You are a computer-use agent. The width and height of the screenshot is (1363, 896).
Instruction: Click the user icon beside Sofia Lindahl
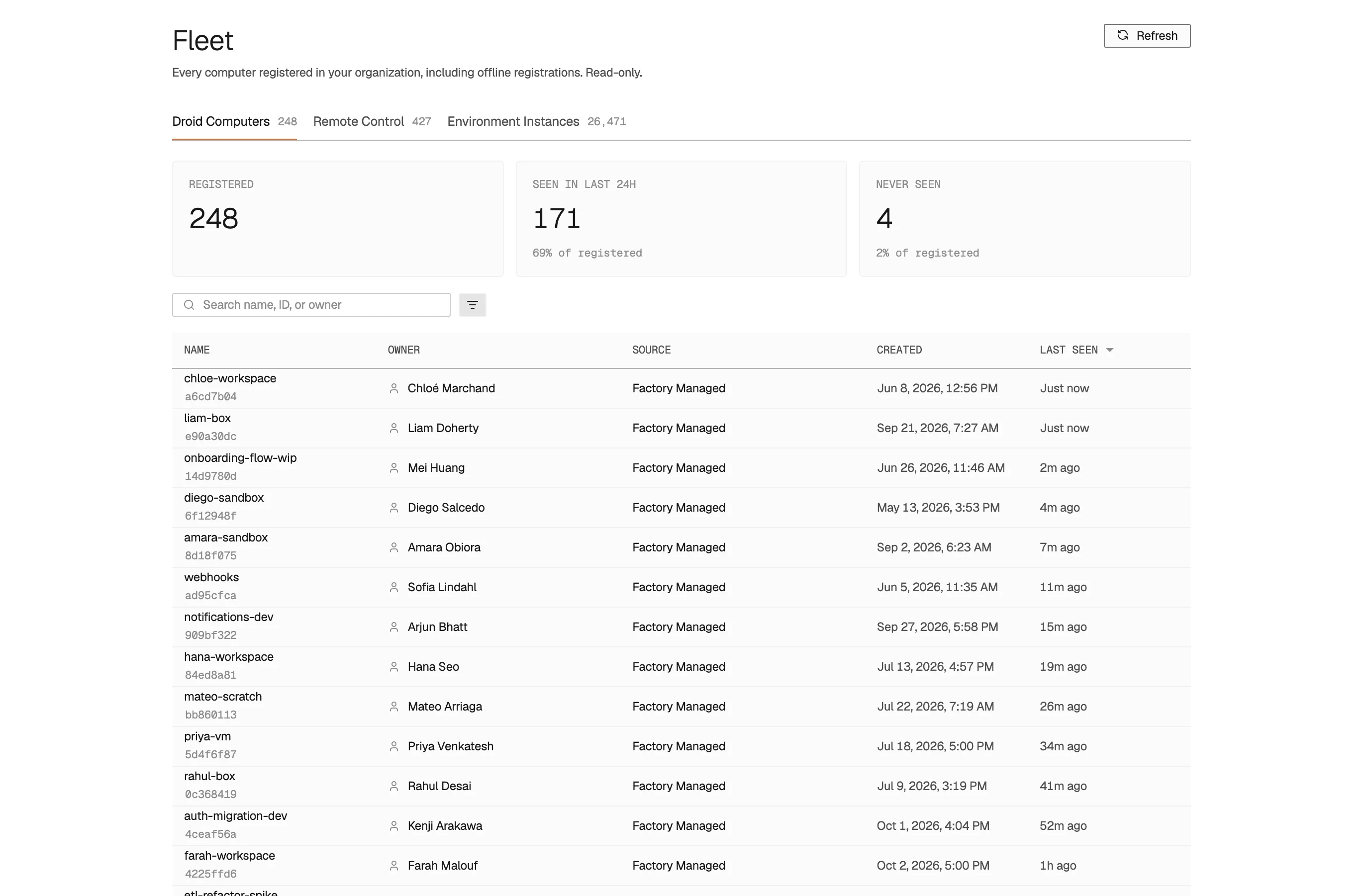[393, 587]
